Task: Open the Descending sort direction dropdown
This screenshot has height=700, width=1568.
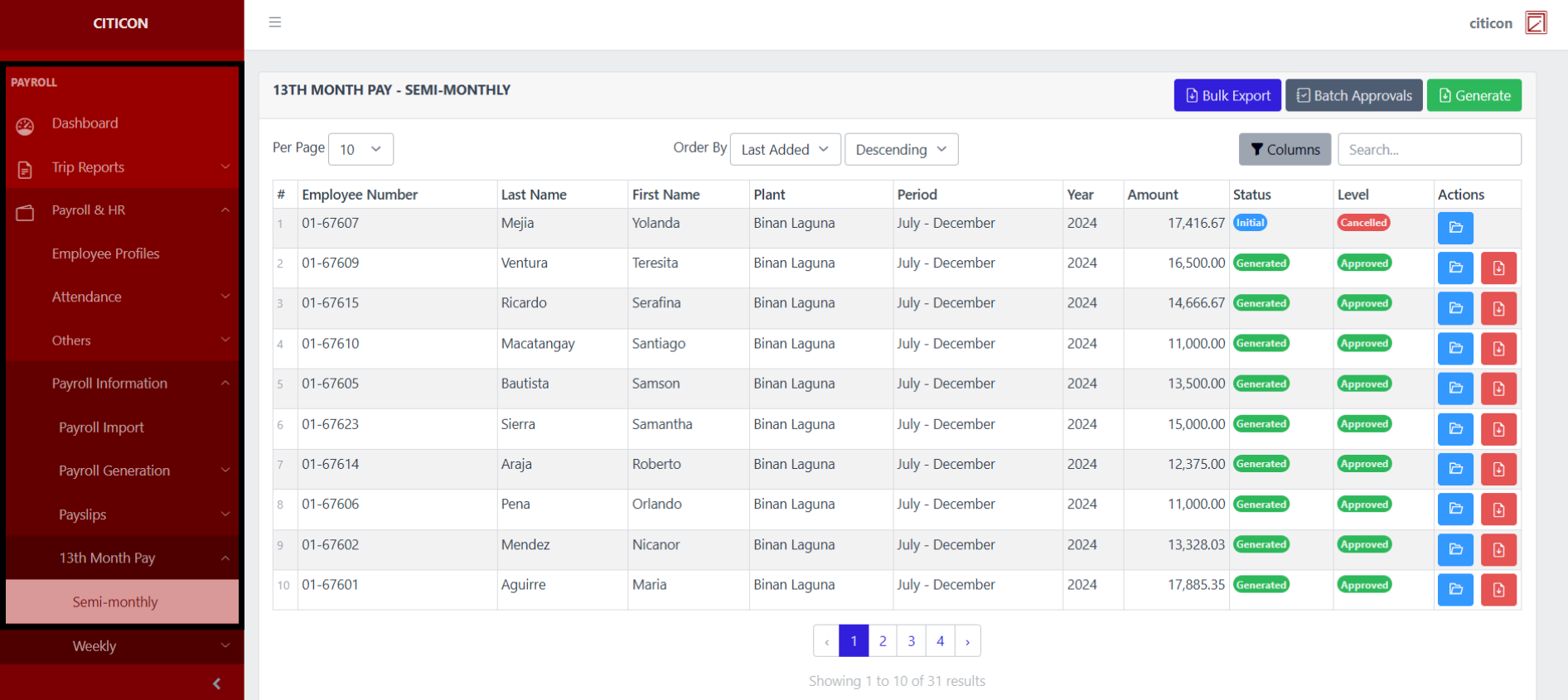Action: (x=901, y=149)
